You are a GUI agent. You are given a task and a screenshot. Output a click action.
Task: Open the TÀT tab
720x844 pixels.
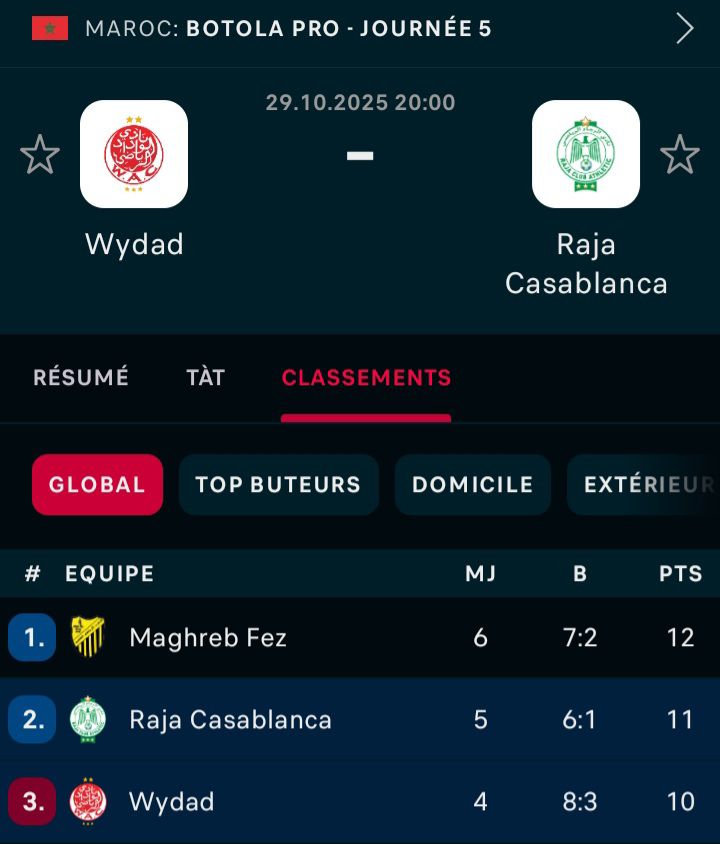click(205, 377)
